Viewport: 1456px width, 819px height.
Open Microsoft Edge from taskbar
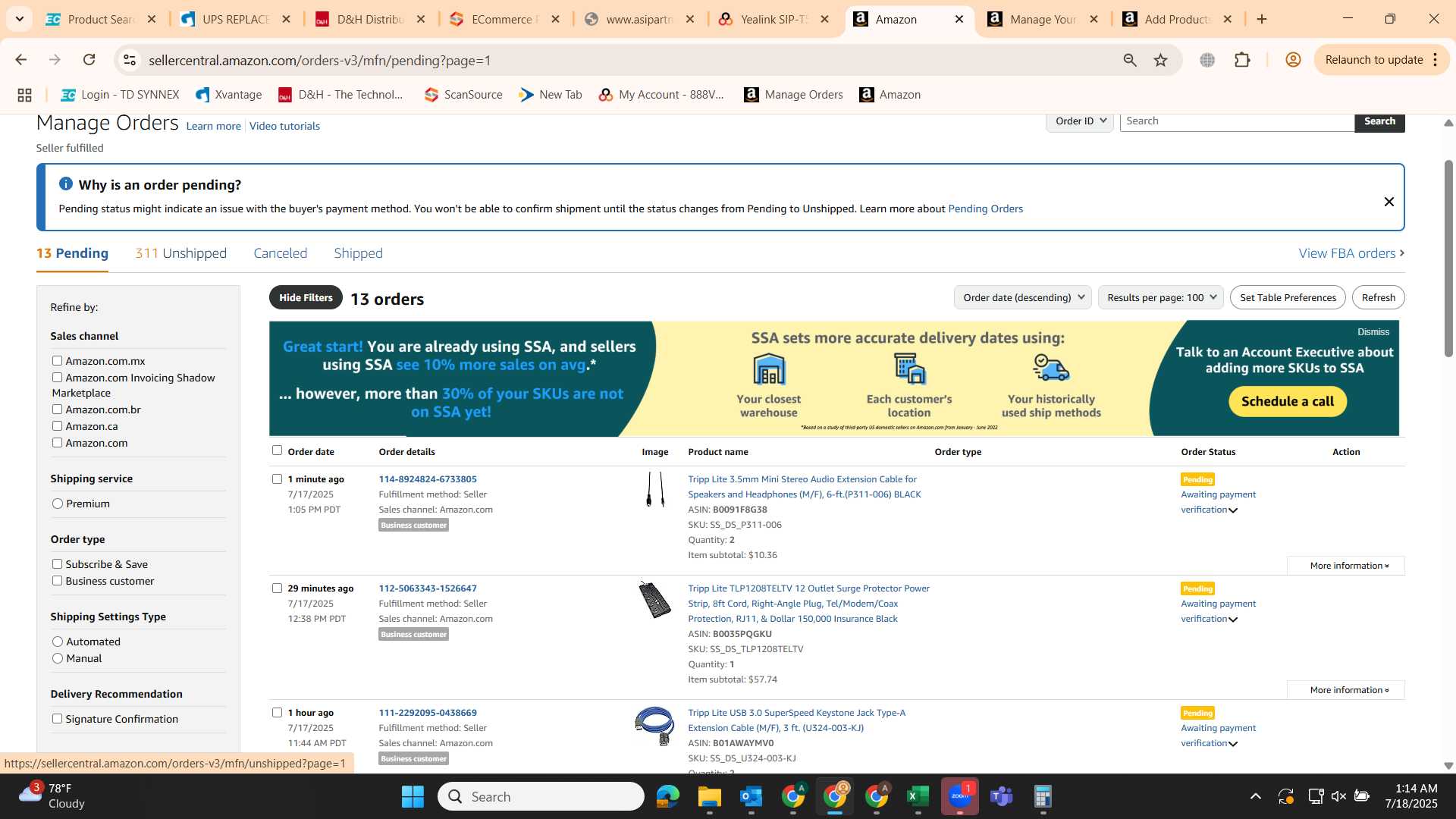click(x=668, y=796)
